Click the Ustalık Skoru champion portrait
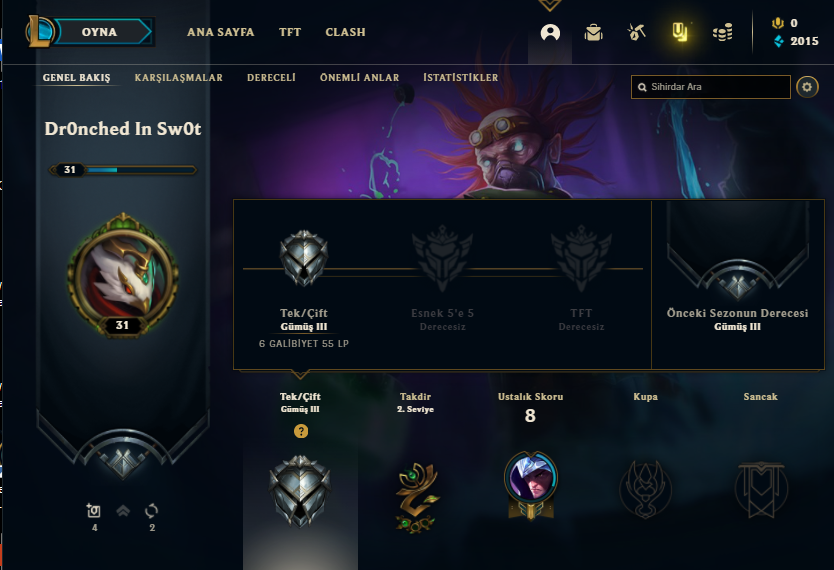This screenshot has height=570, width=834. tap(531, 477)
